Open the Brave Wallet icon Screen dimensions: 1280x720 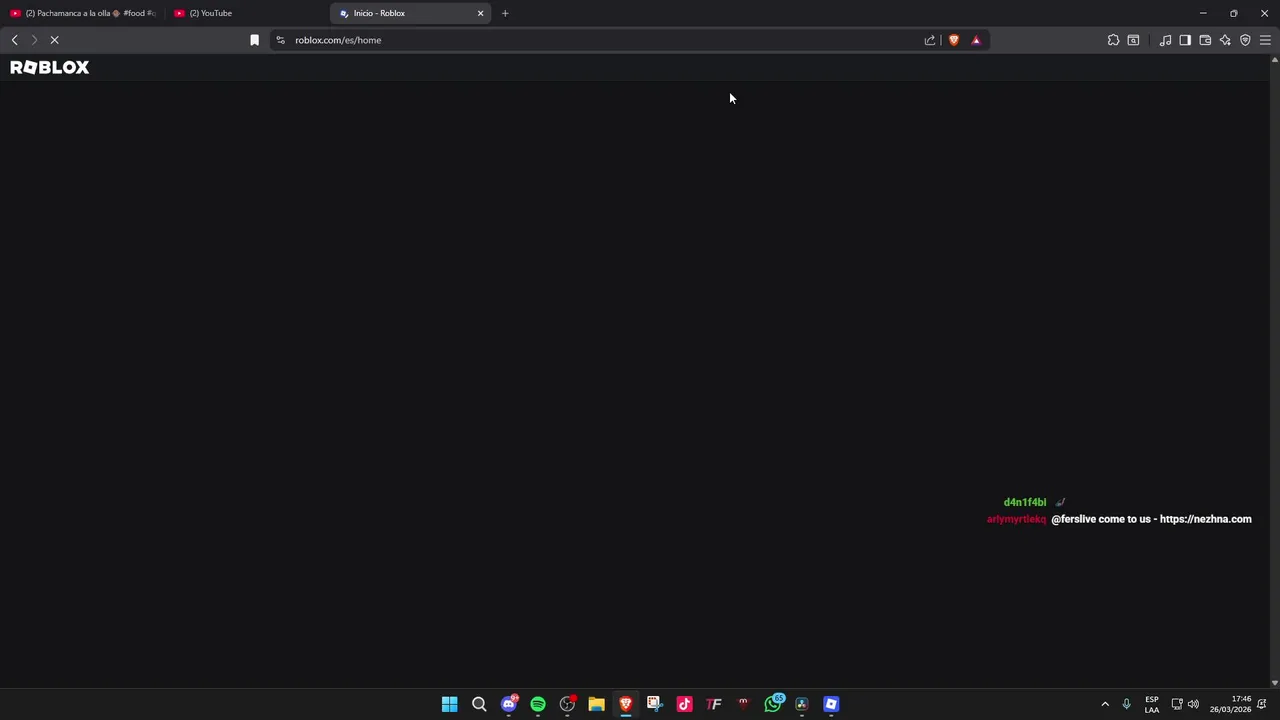(x=1205, y=40)
